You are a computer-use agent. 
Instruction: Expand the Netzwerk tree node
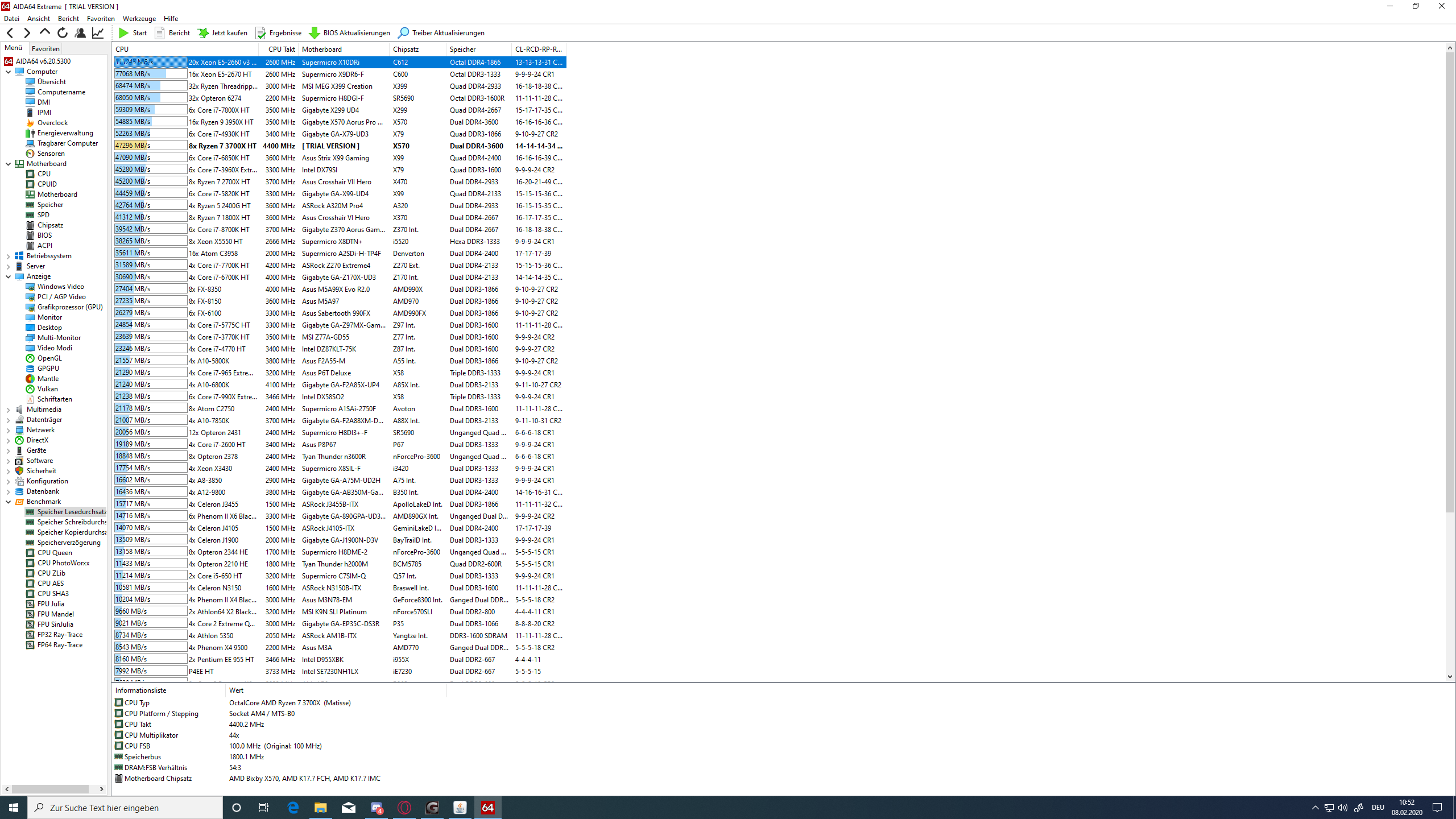click(9, 430)
